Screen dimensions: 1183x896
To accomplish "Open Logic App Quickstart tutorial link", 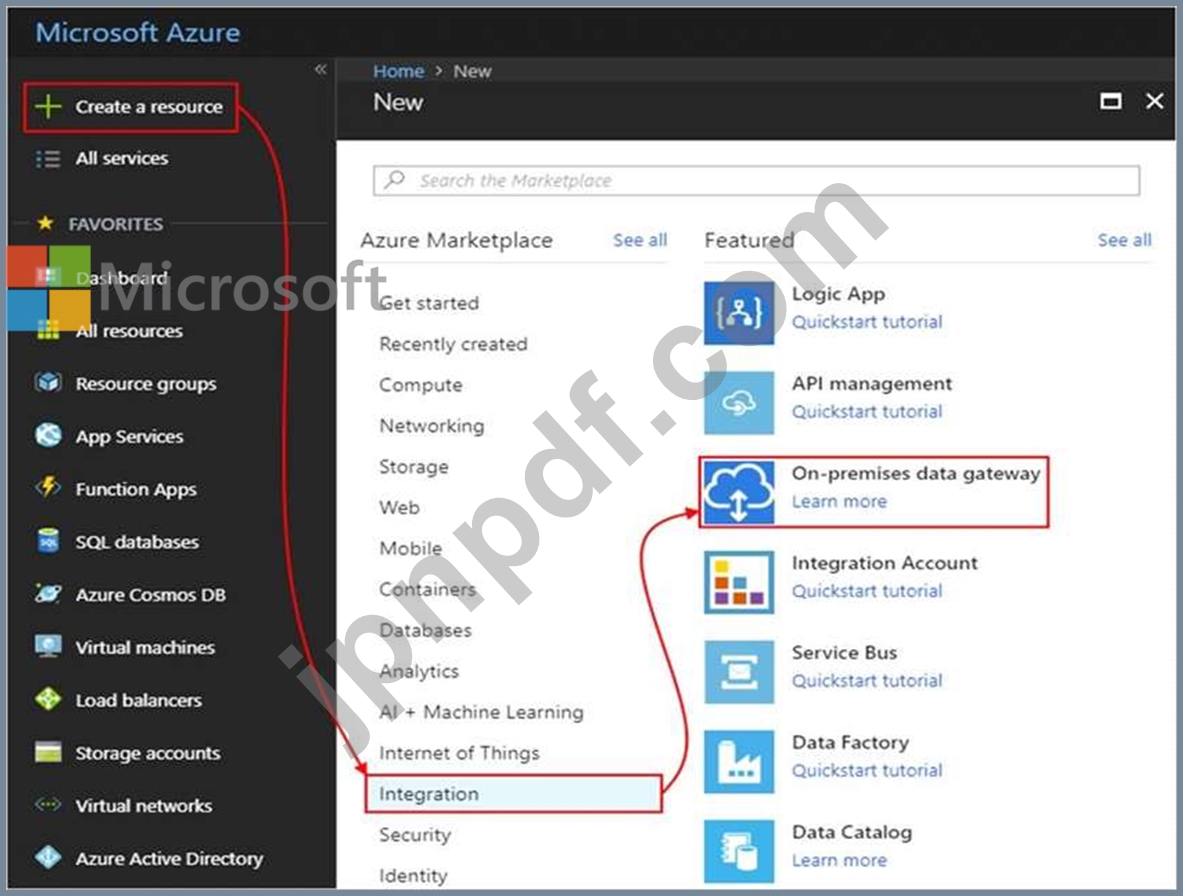I will (867, 322).
